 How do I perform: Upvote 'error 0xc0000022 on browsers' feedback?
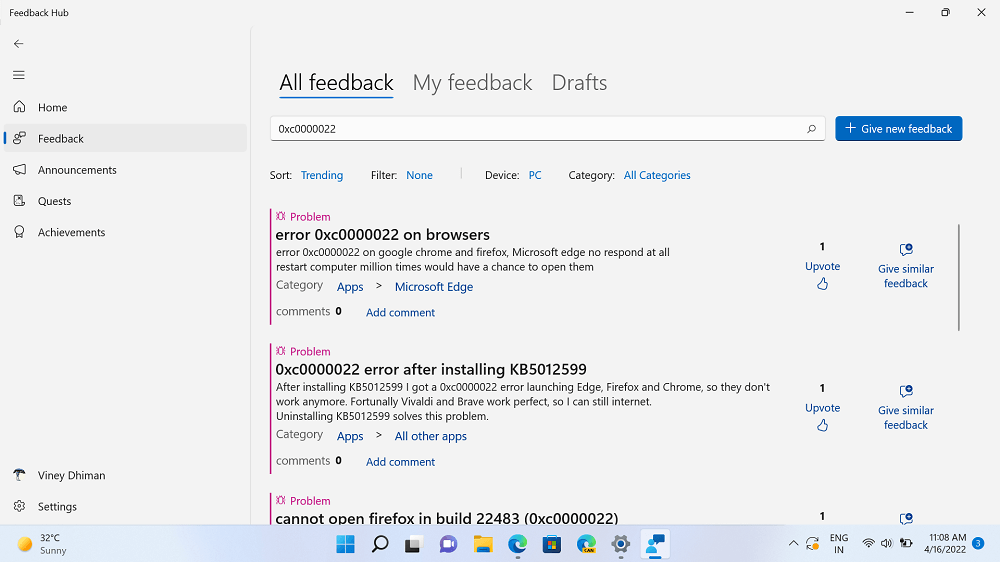(822, 274)
